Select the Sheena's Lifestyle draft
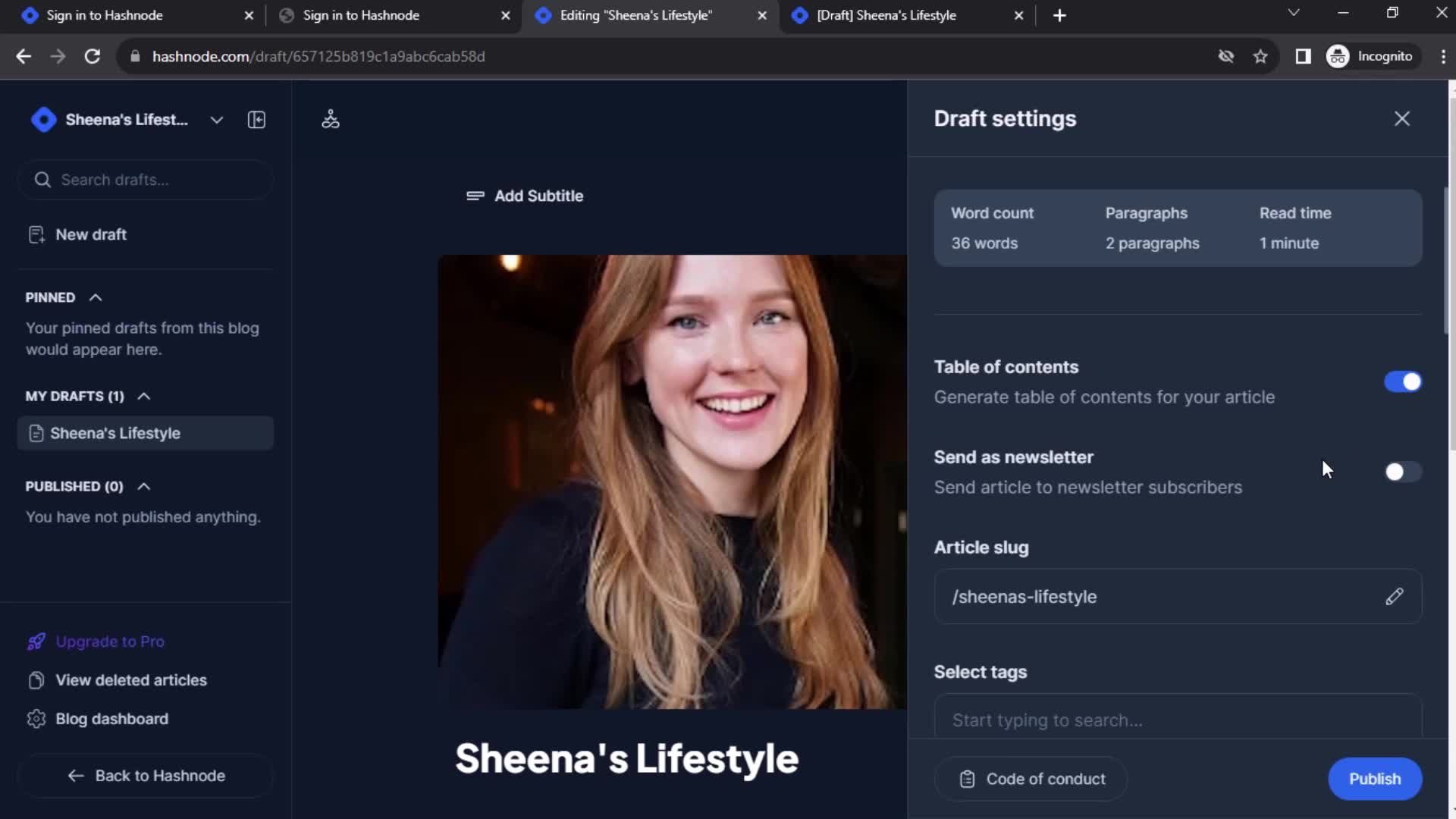The image size is (1456, 819). (x=146, y=433)
